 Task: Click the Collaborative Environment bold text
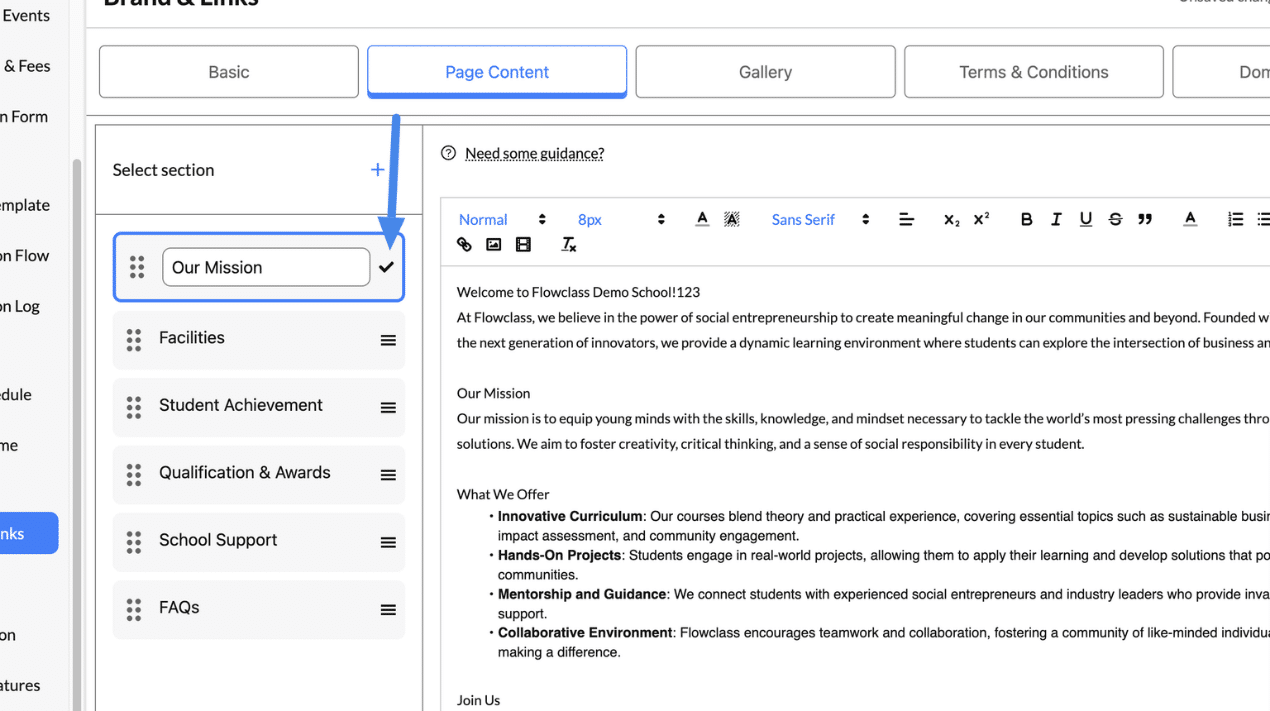pyautogui.click(x=585, y=633)
